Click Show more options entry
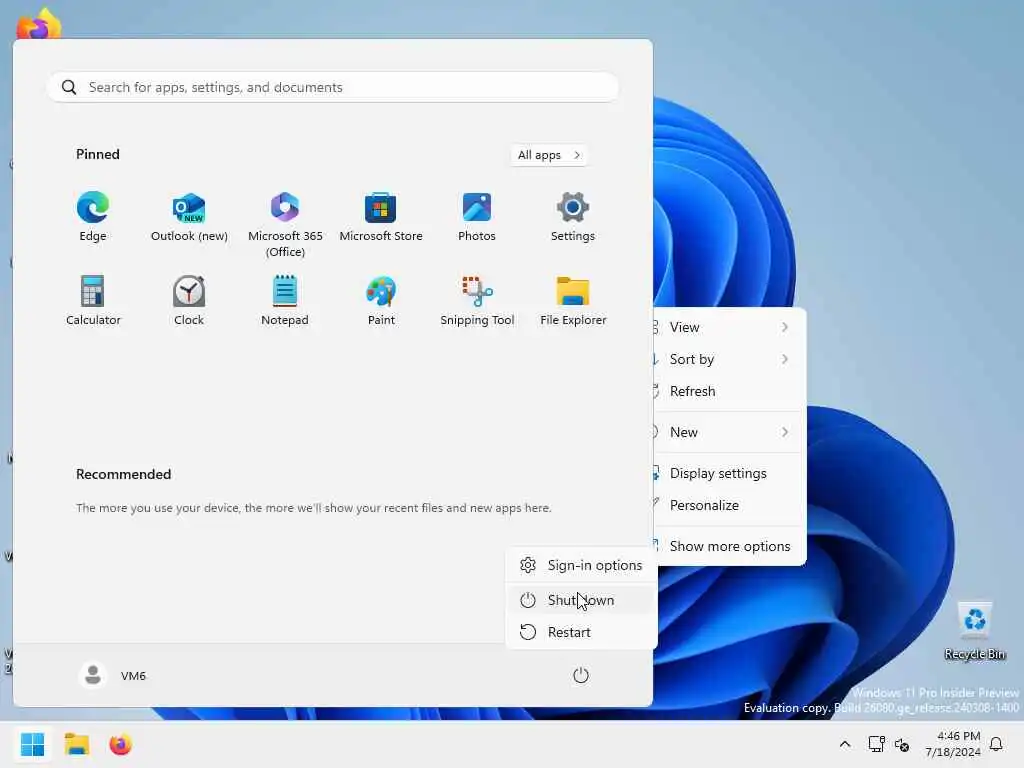 (729, 546)
